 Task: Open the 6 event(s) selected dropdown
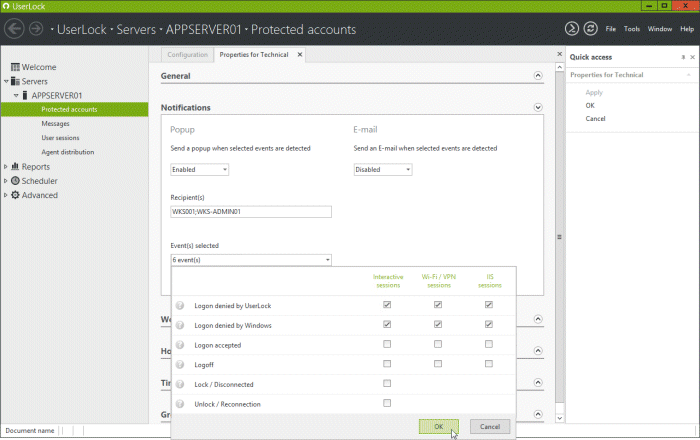[251, 260]
